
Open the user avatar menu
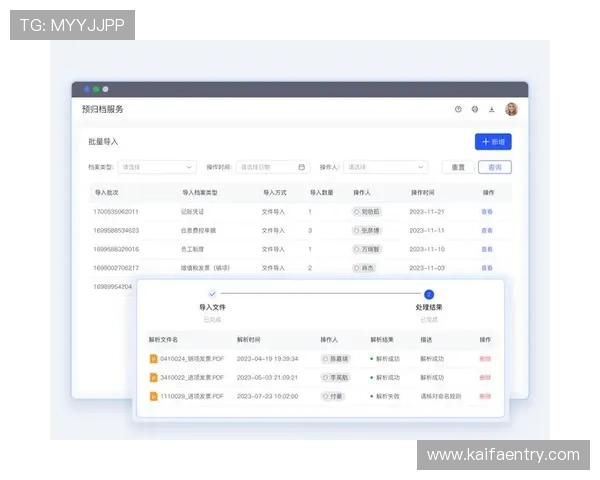point(511,109)
